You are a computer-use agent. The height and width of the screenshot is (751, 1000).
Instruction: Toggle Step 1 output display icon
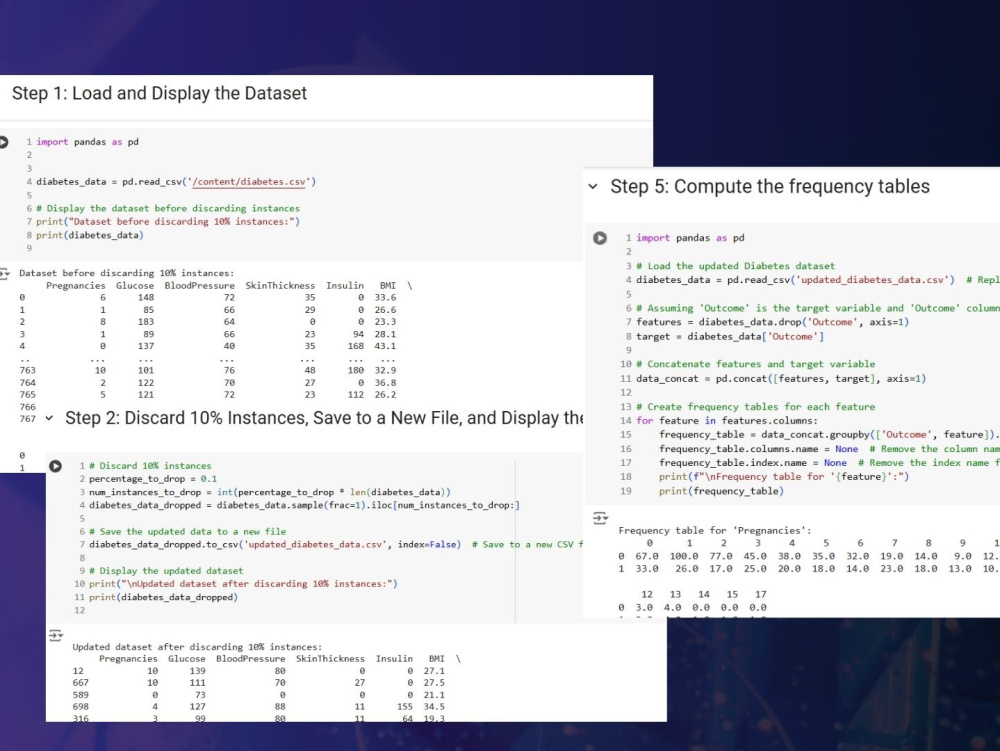(x=4, y=273)
